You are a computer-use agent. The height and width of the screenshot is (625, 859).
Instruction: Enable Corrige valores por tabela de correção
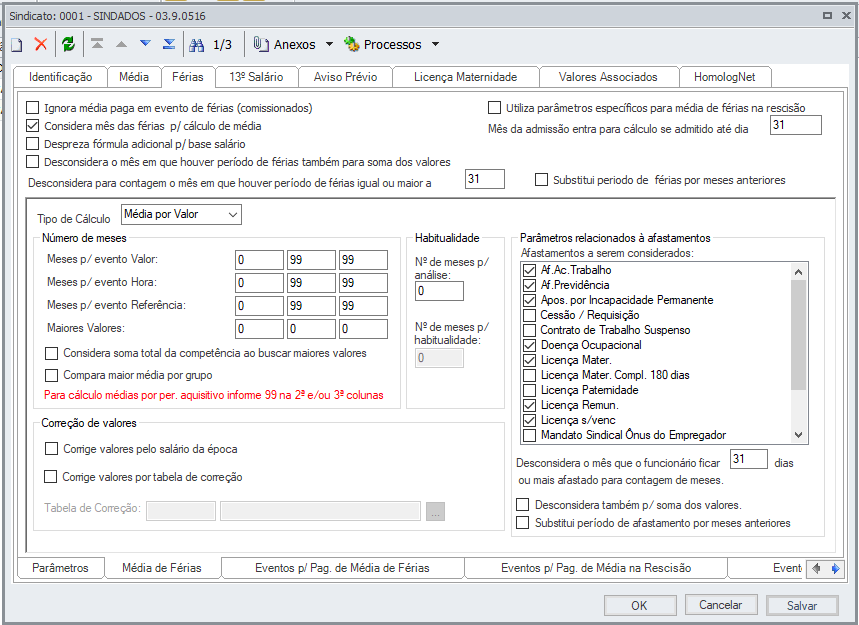click(50, 477)
